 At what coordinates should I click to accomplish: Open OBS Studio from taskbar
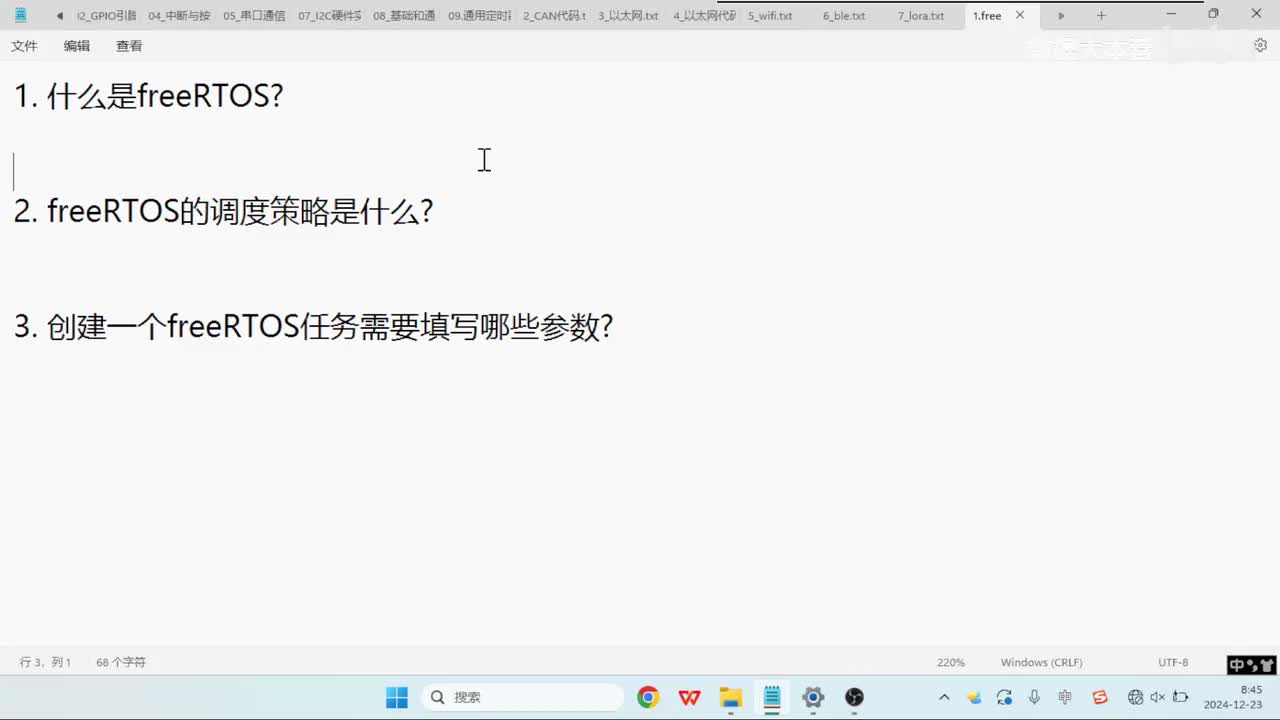coord(854,697)
